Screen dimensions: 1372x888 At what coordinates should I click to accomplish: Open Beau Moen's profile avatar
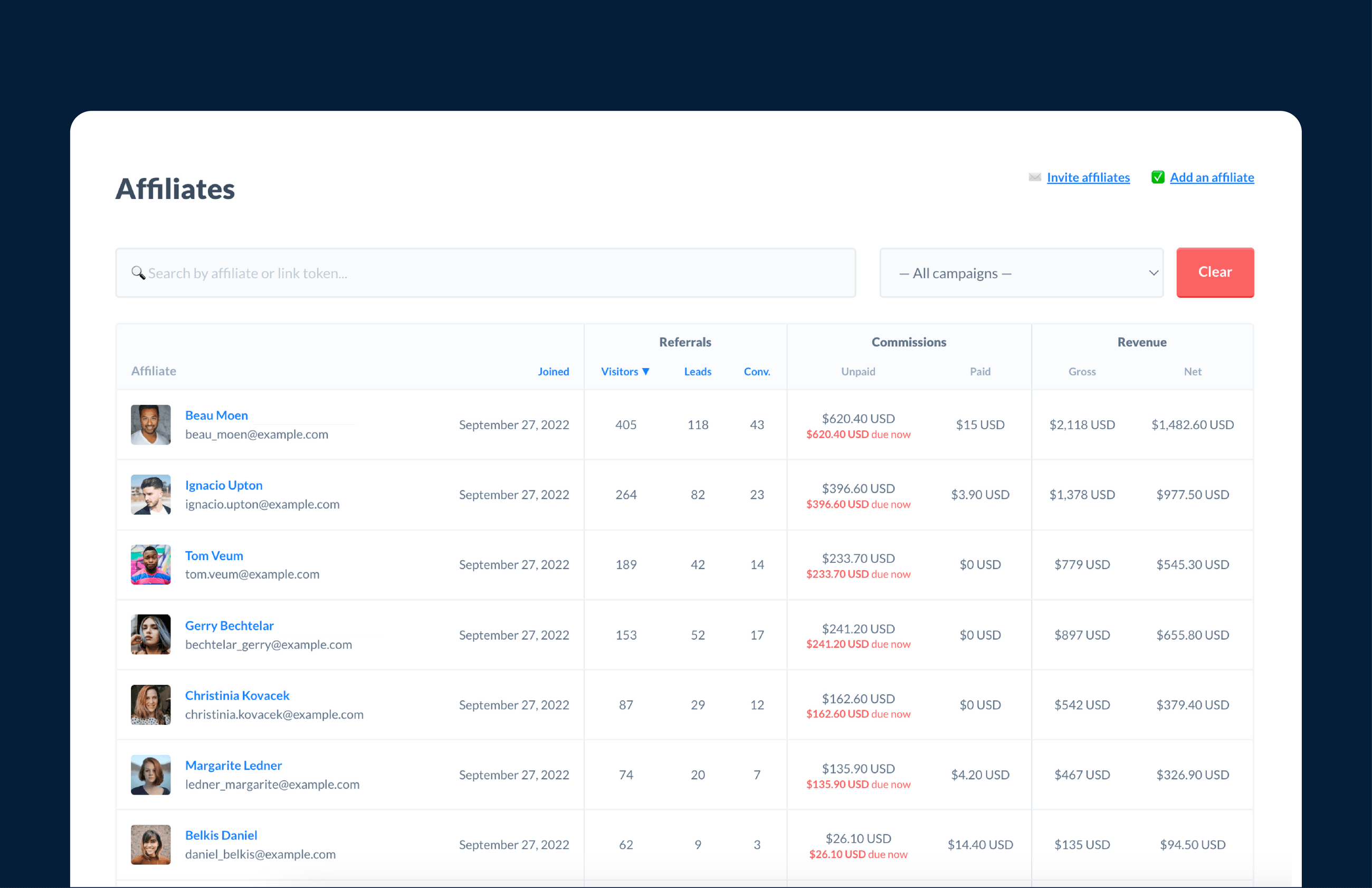[150, 425]
